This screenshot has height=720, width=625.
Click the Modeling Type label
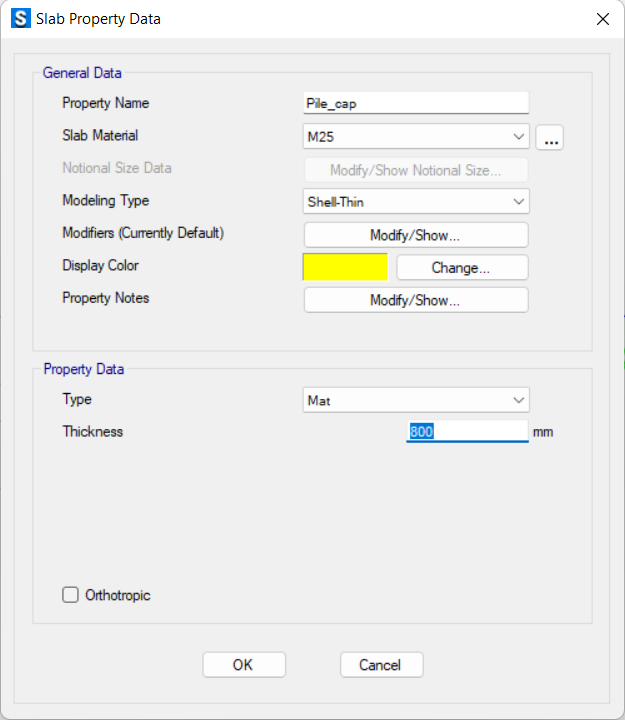click(106, 201)
